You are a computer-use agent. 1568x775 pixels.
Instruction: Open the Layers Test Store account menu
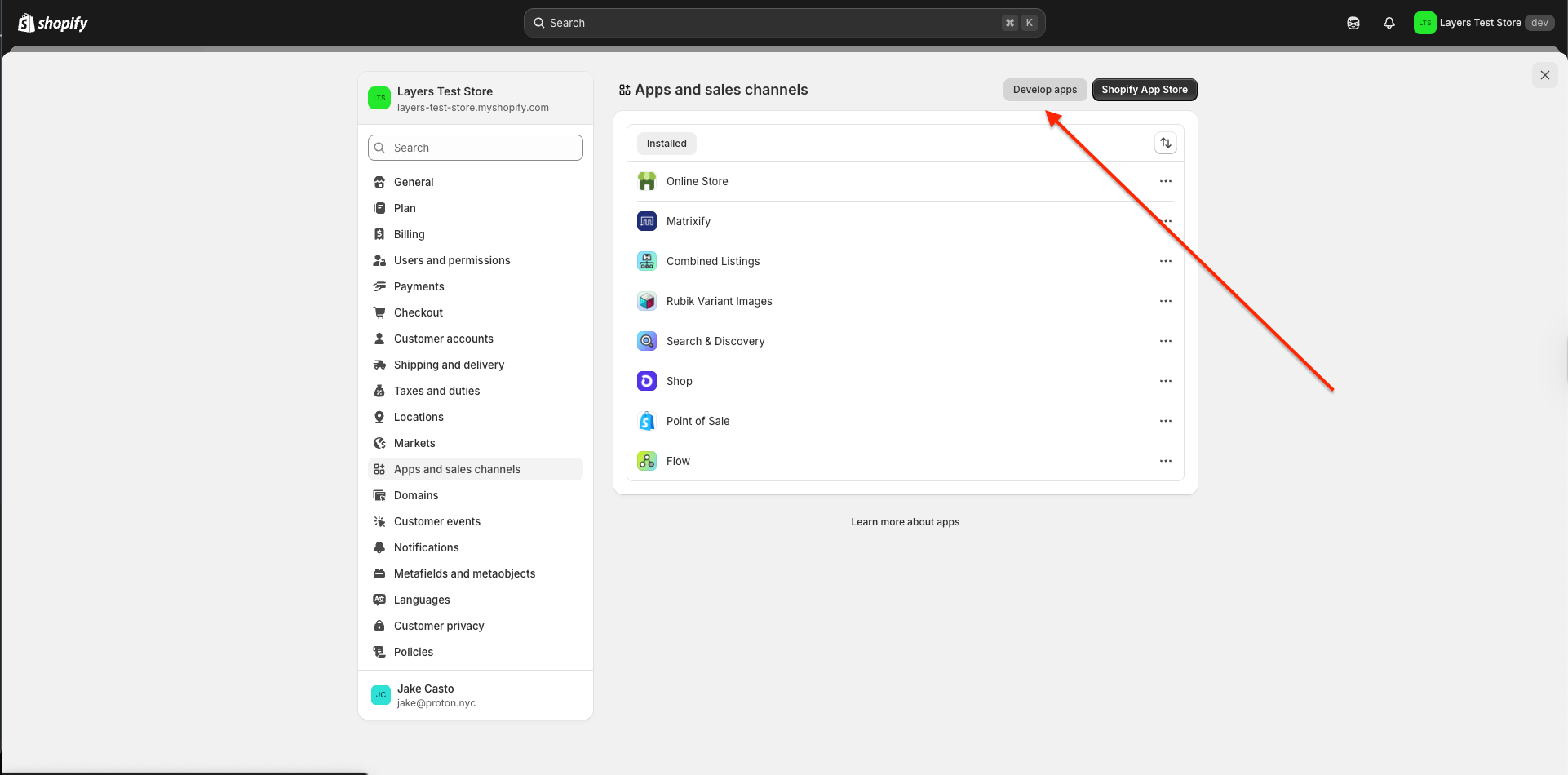pos(1484,23)
